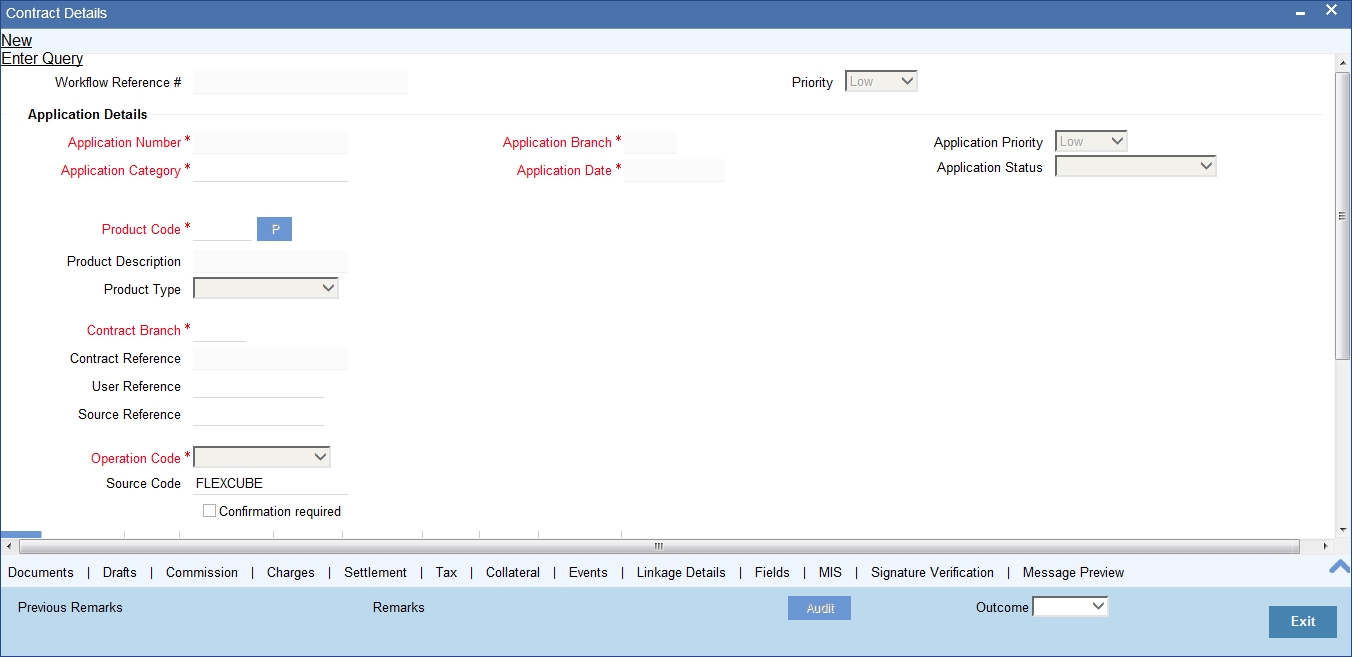This screenshot has height=657, width=1352.
Task: Open the Charges tab
Action: click(x=291, y=573)
